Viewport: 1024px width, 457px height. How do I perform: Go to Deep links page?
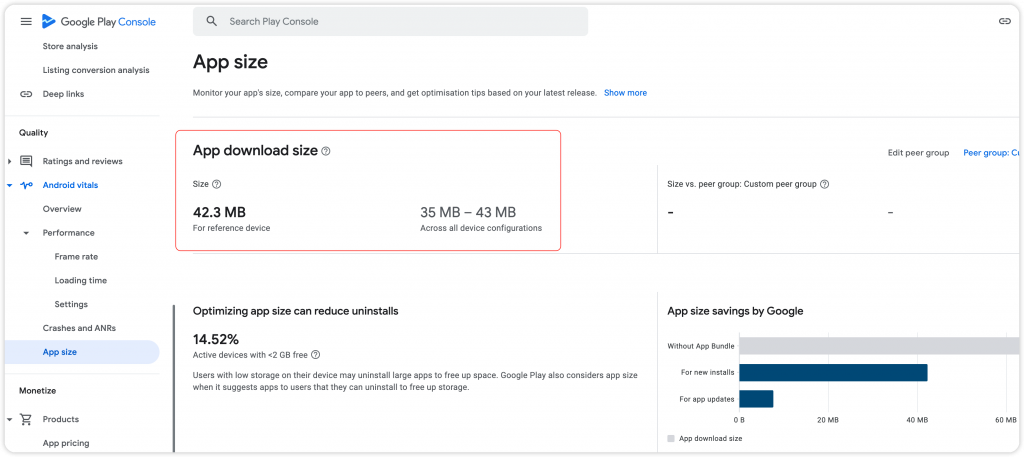(x=63, y=94)
